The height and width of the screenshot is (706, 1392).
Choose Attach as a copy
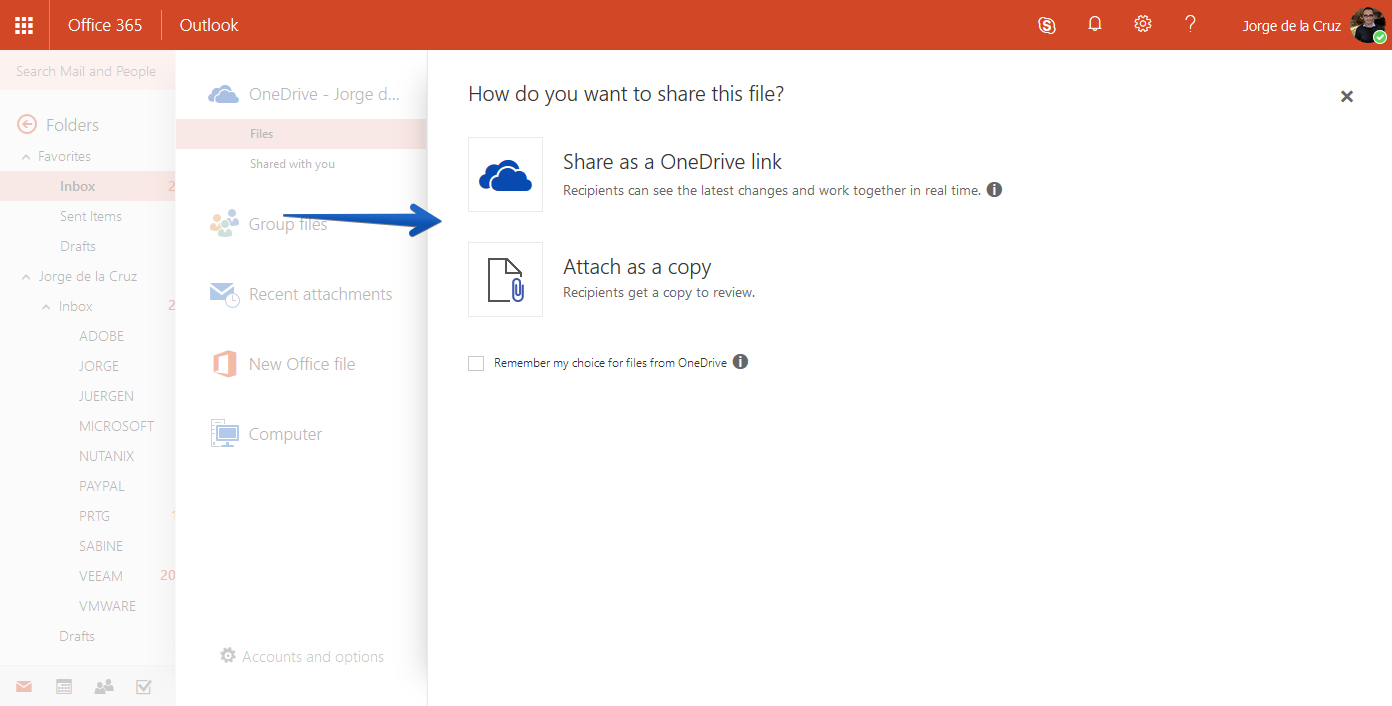click(637, 267)
